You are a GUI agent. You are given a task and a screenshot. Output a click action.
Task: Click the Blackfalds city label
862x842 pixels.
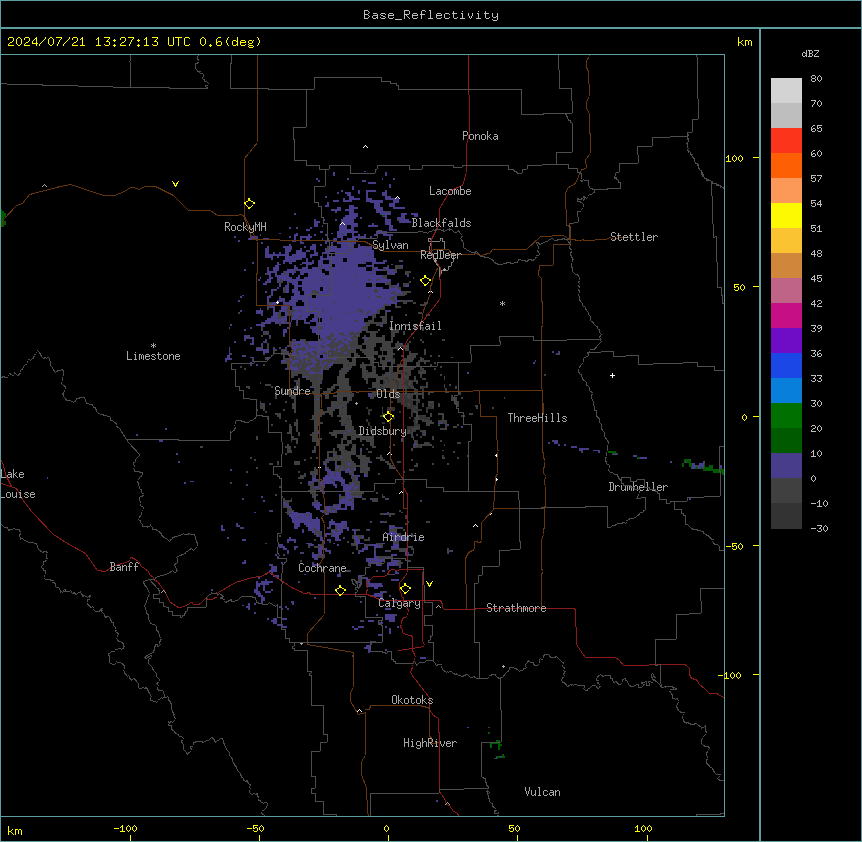point(441,223)
